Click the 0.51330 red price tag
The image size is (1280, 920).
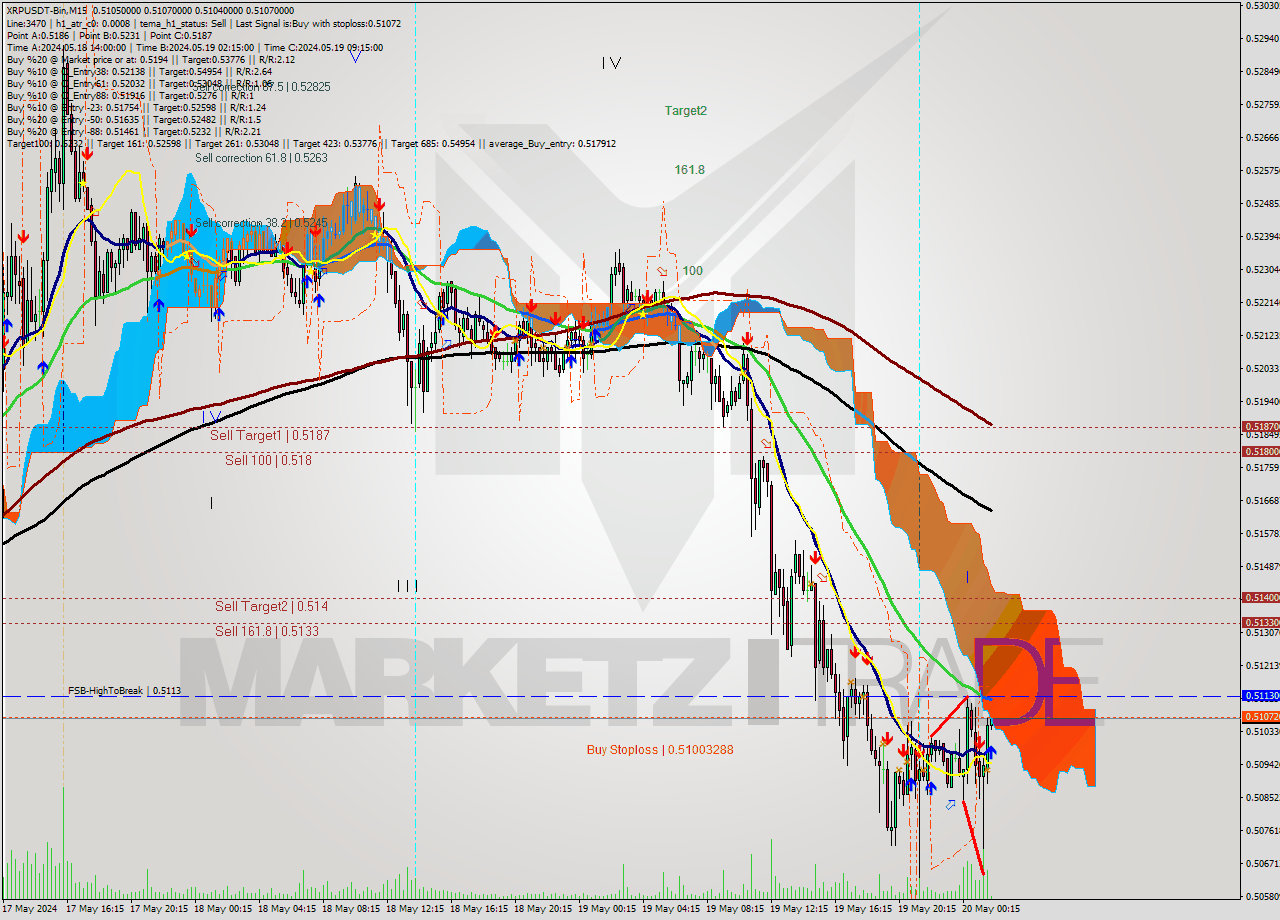tap(1260, 622)
